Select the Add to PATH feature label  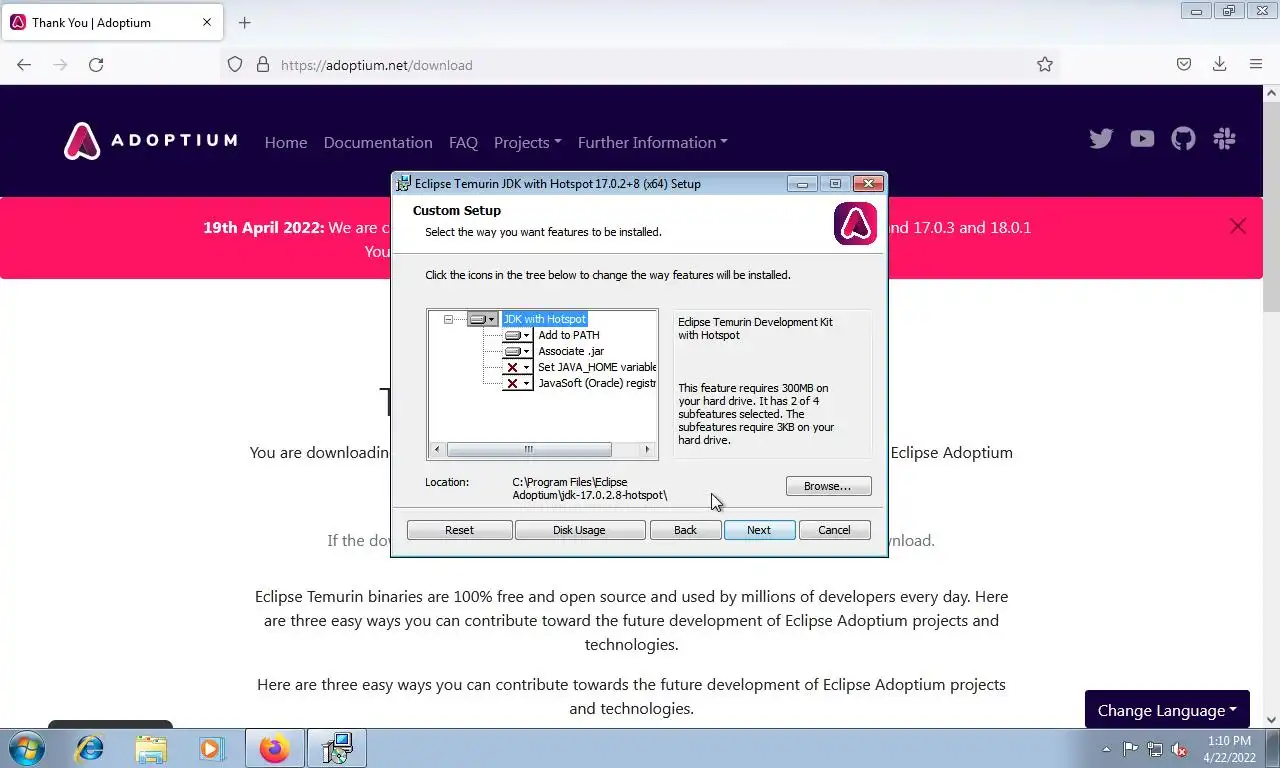click(x=569, y=335)
